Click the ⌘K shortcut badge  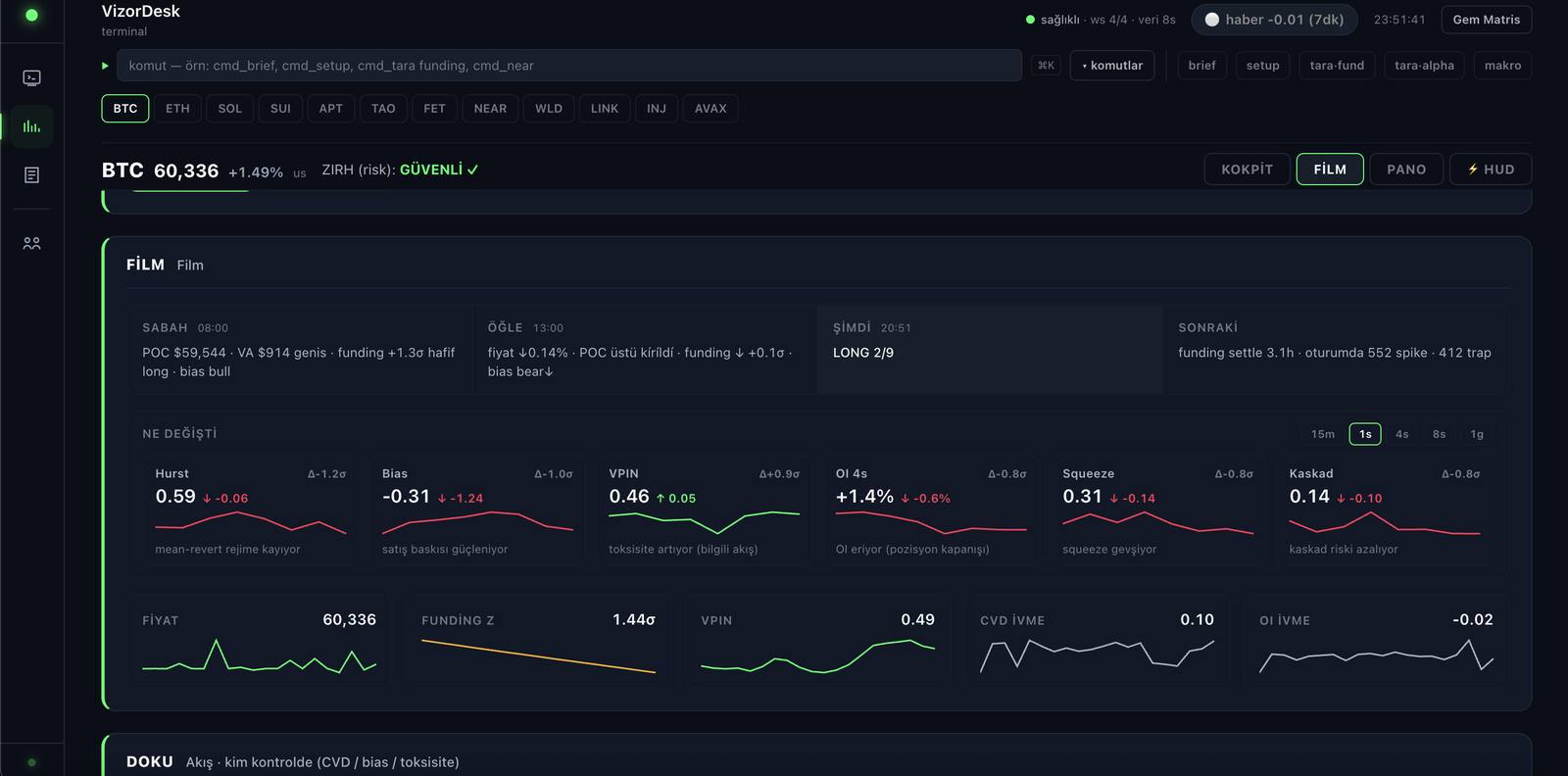click(1046, 66)
